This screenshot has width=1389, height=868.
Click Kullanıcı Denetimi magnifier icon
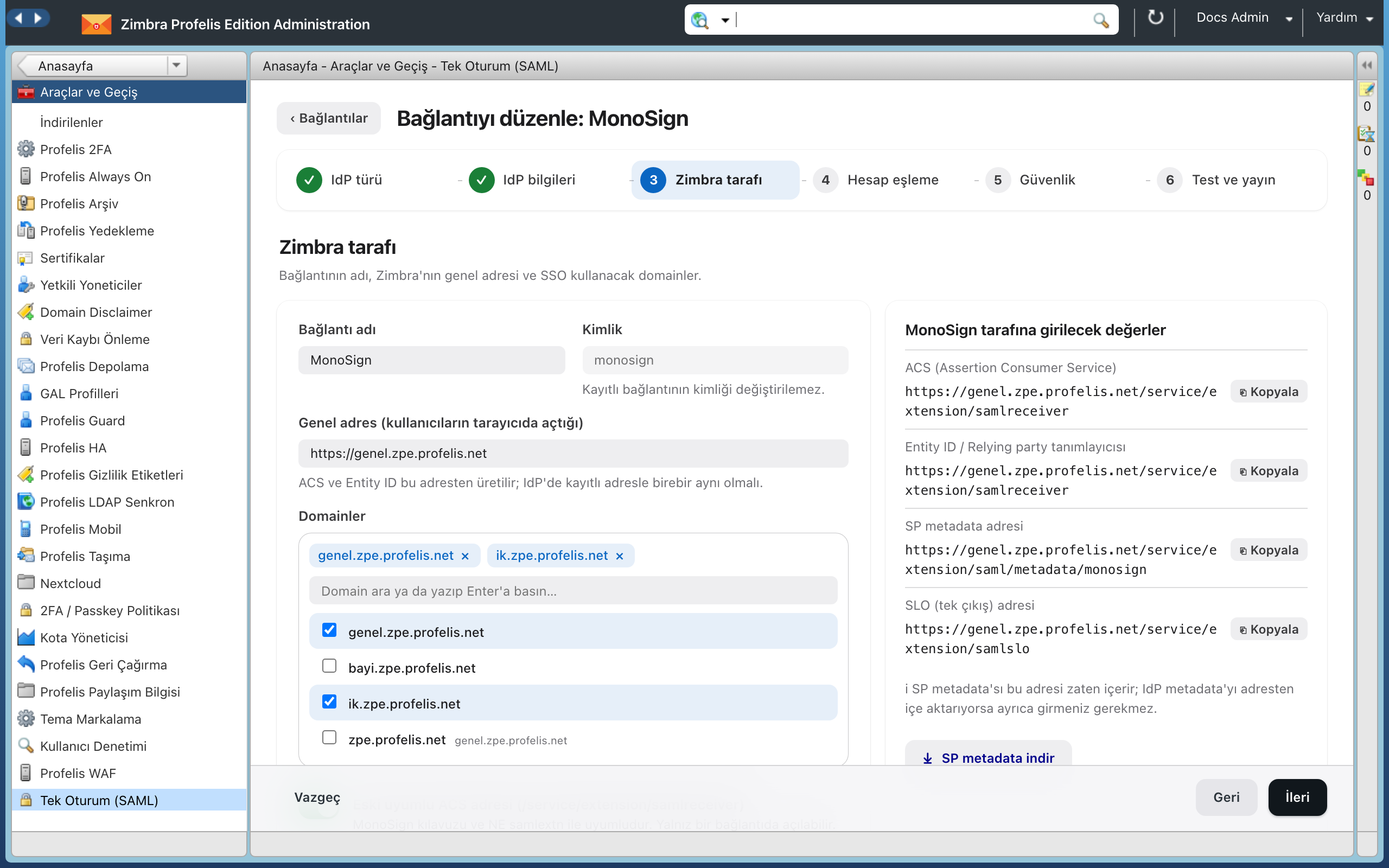pos(26,746)
